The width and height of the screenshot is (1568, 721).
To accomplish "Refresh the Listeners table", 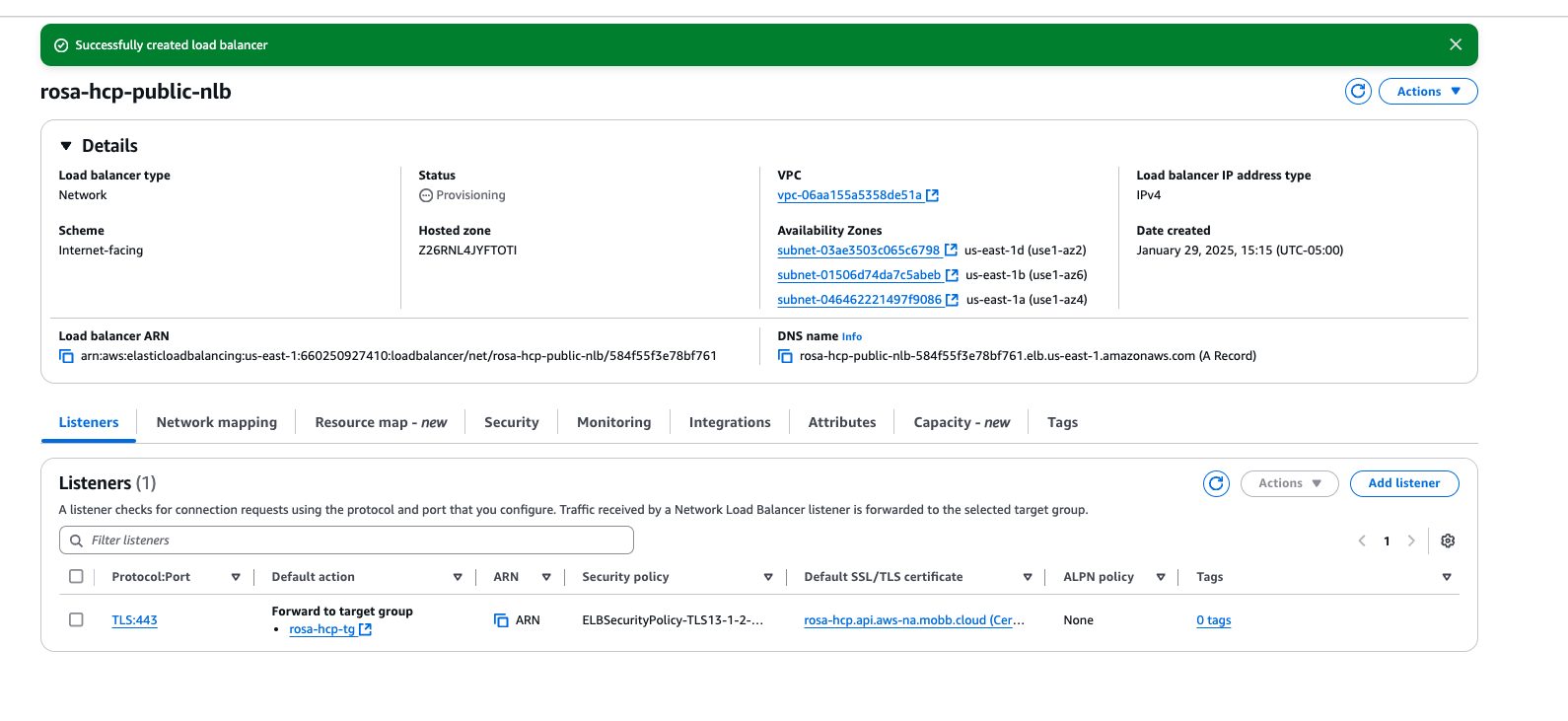I will (1216, 483).
